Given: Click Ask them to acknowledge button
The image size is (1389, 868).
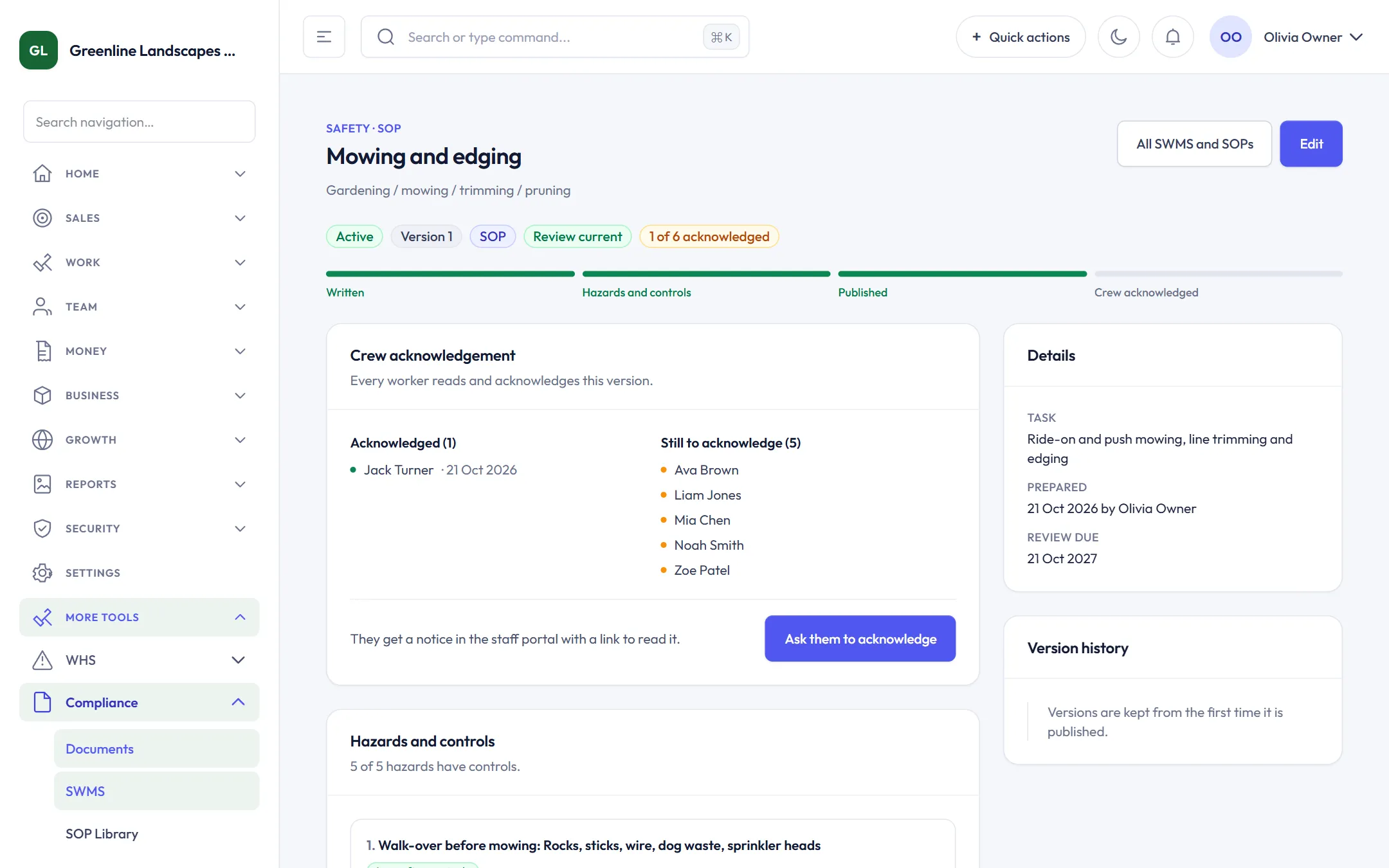Looking at the screenshot, I should [x=860, y=638].
